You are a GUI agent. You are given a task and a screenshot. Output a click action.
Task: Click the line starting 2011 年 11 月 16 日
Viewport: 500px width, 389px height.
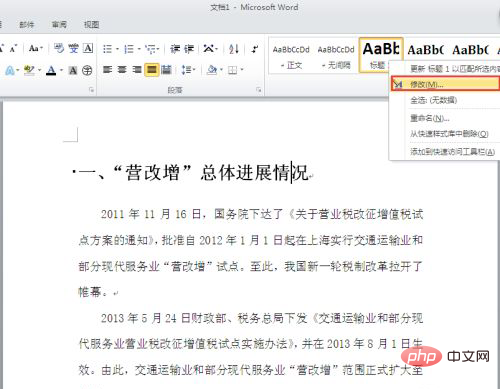pyautogui.click(x=262, y=214)
